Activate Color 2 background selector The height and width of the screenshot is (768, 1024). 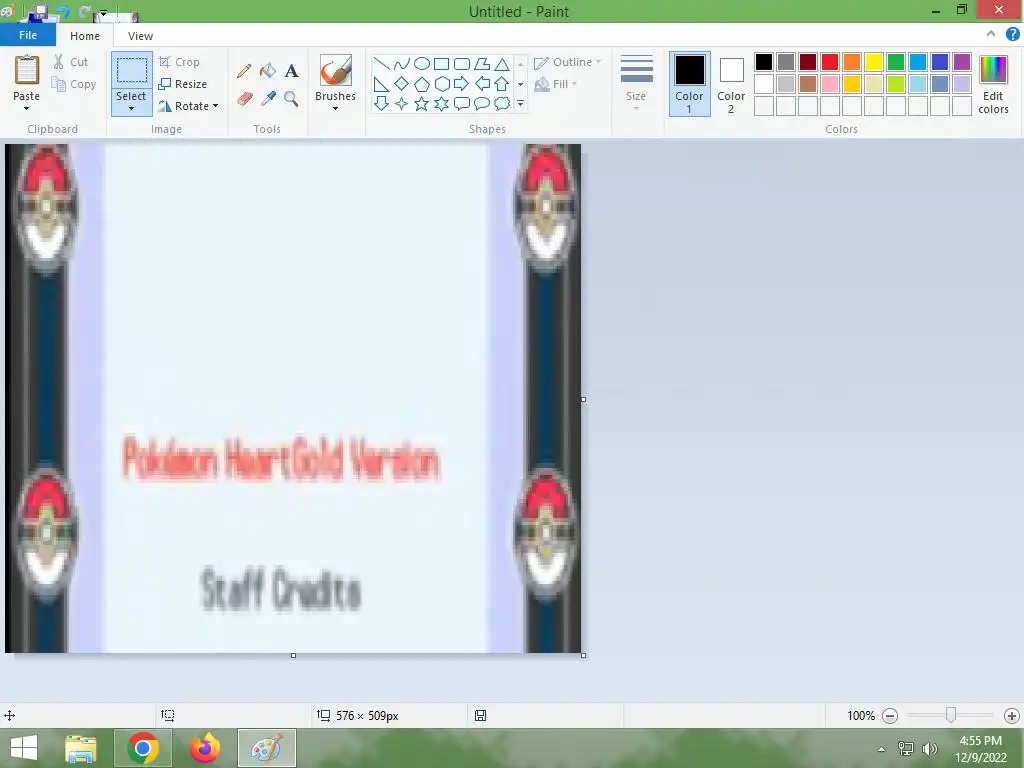coord(731,84)
